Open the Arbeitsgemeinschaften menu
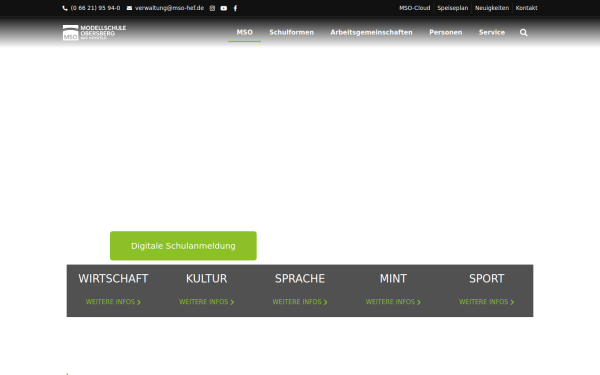 click(x=372, y=33)
